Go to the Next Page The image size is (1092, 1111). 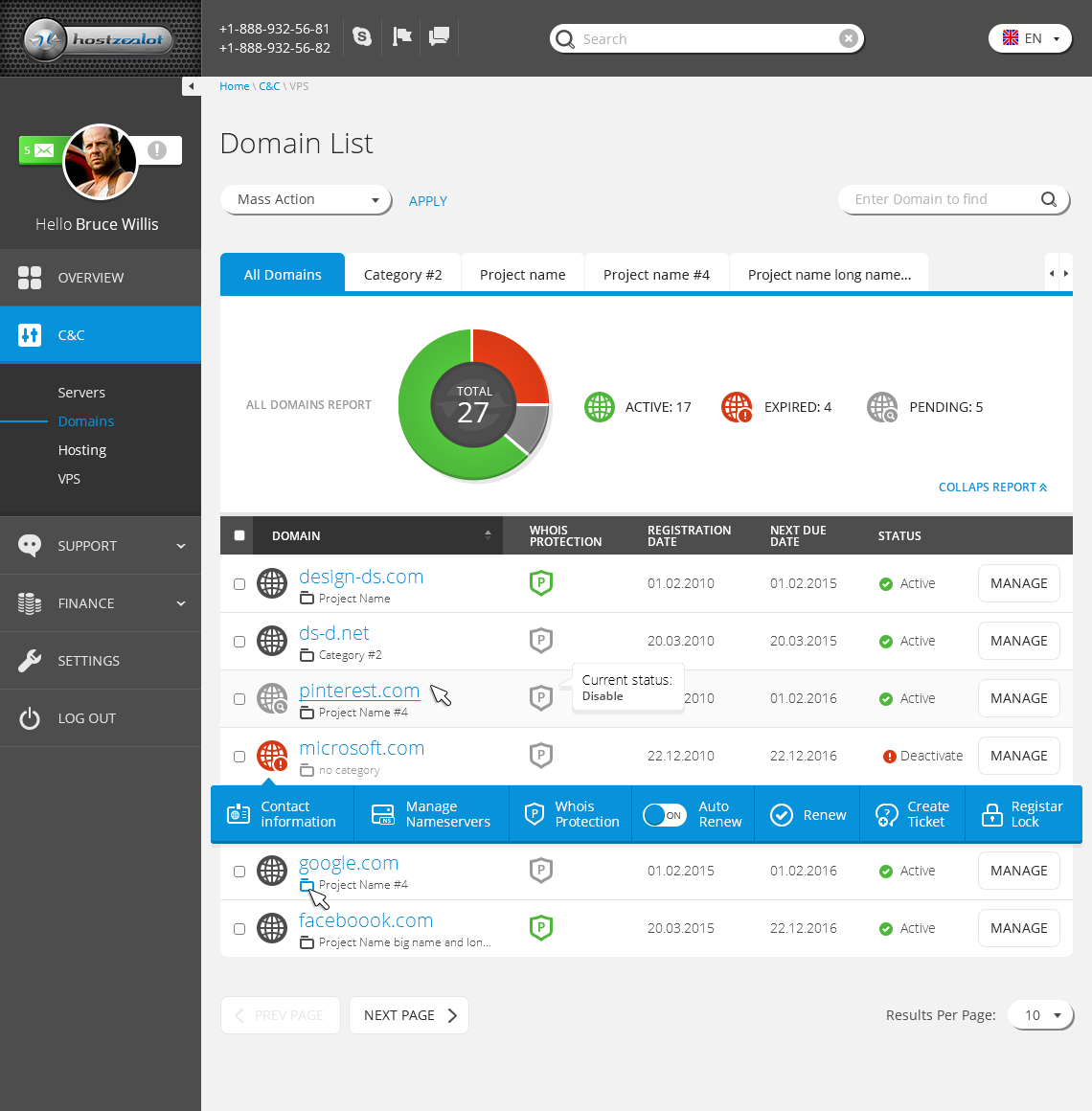(409, 1015)
